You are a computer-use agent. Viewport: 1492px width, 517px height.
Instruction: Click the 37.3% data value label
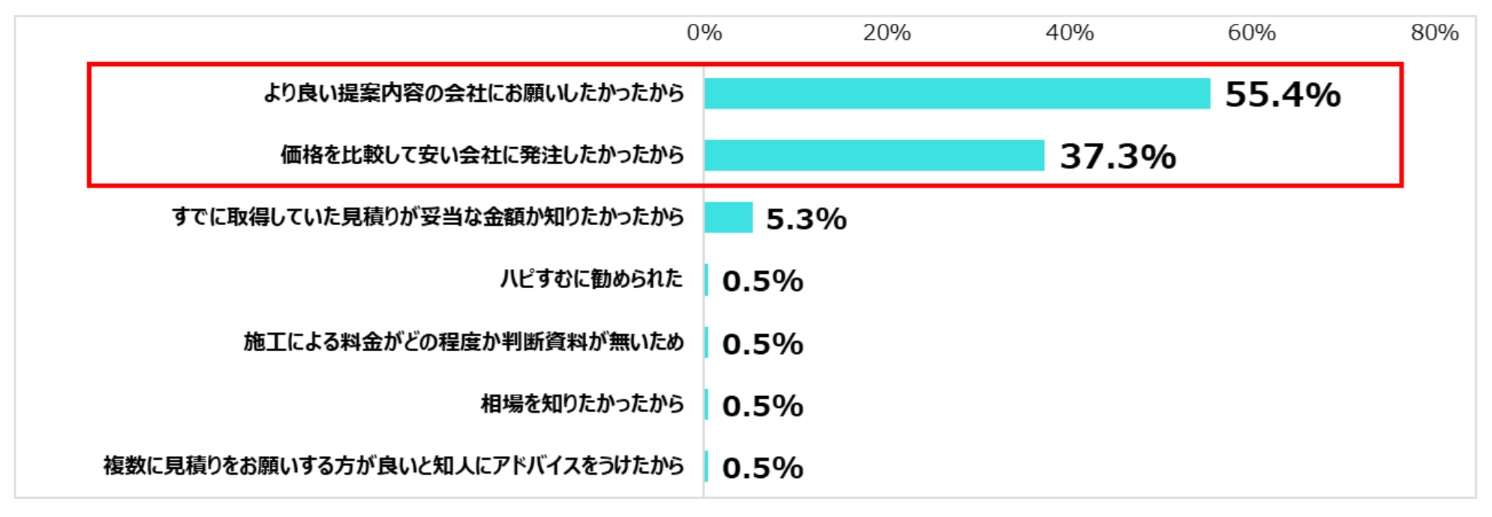tap(1117, 157)
